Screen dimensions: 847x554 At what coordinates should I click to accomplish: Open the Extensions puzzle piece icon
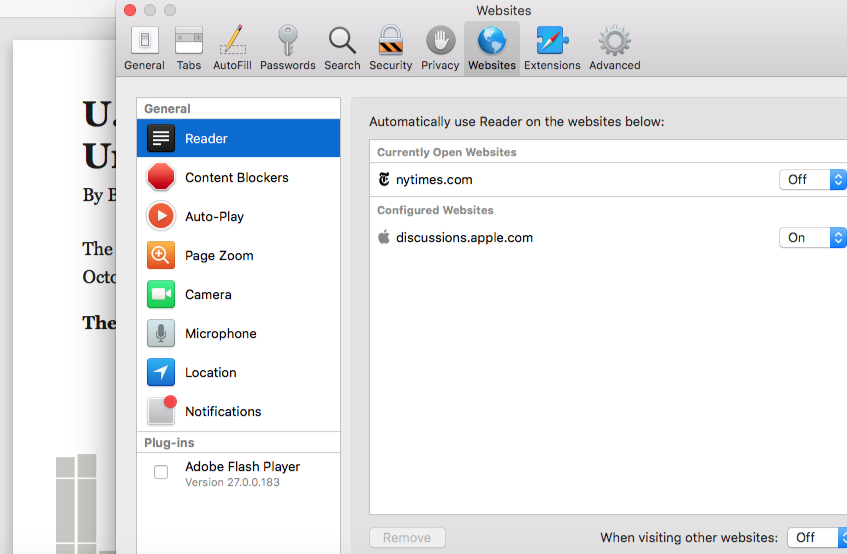pyautogui.click(x=552, y=40)
